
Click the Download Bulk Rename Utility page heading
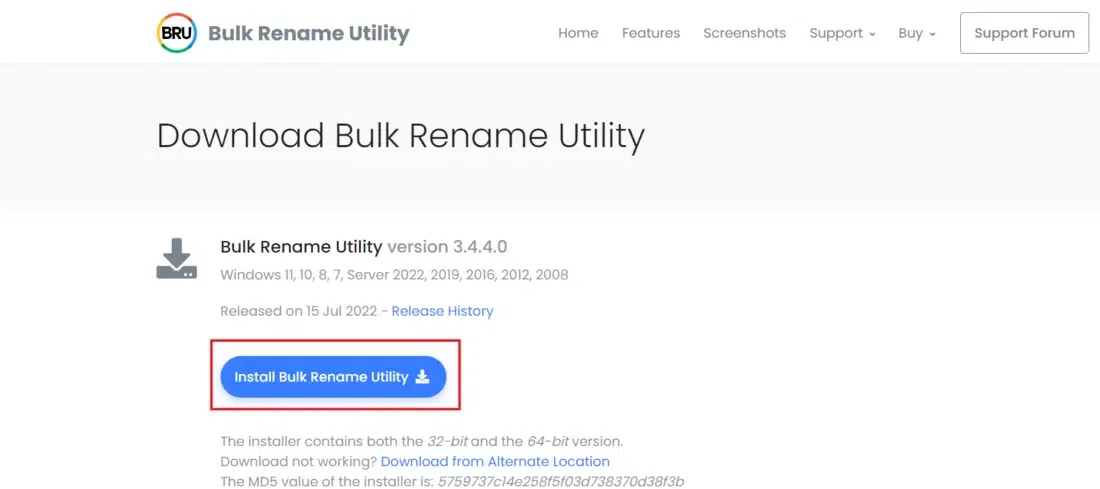(401, 136)
